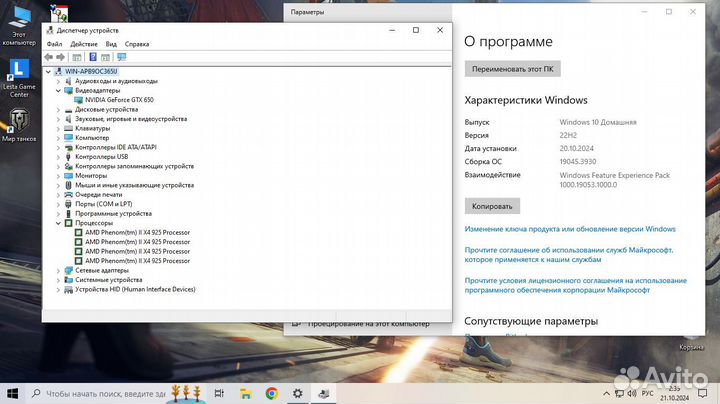Open the notification center icon
The width and height of the screenshot is (720, 404).
pyautogui.click(x=702, y=393)
